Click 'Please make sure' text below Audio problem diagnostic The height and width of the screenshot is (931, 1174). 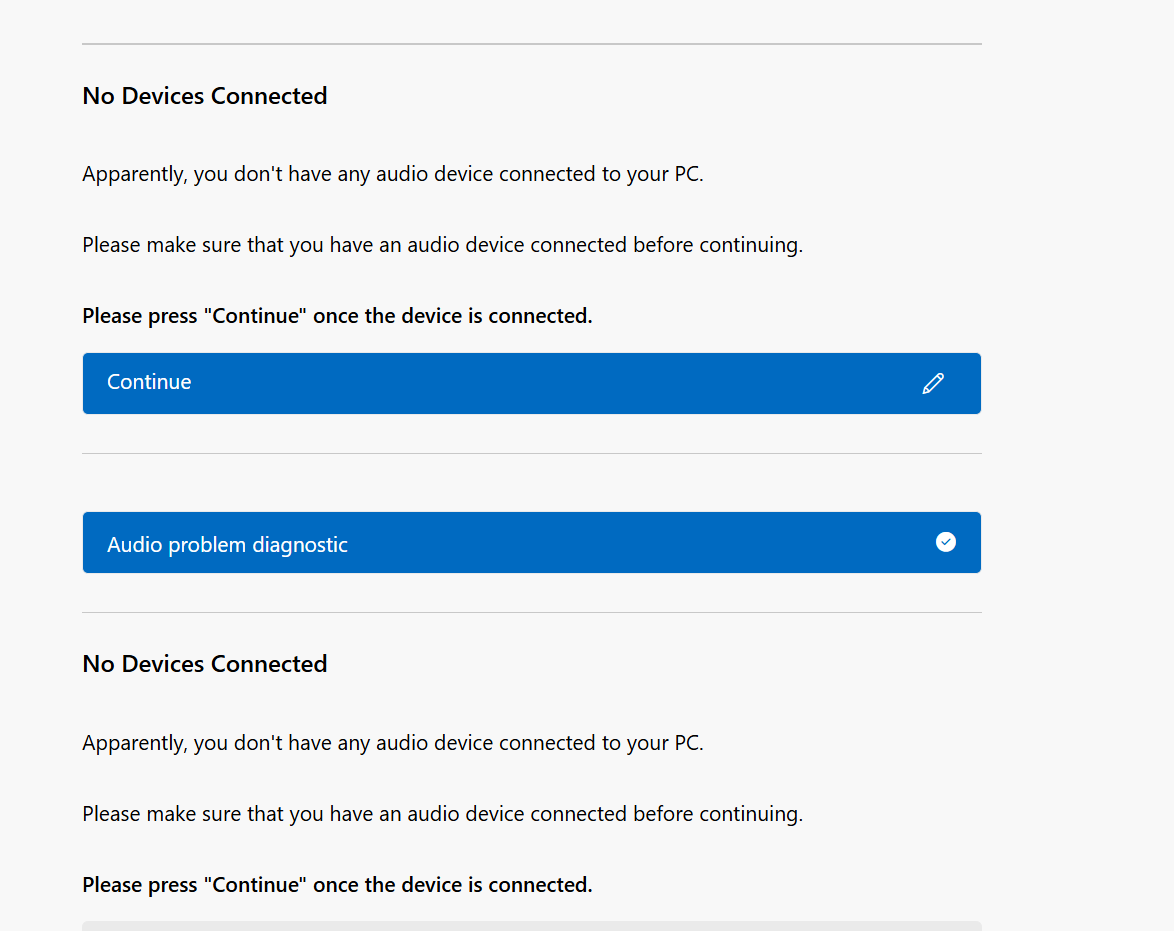442,814
